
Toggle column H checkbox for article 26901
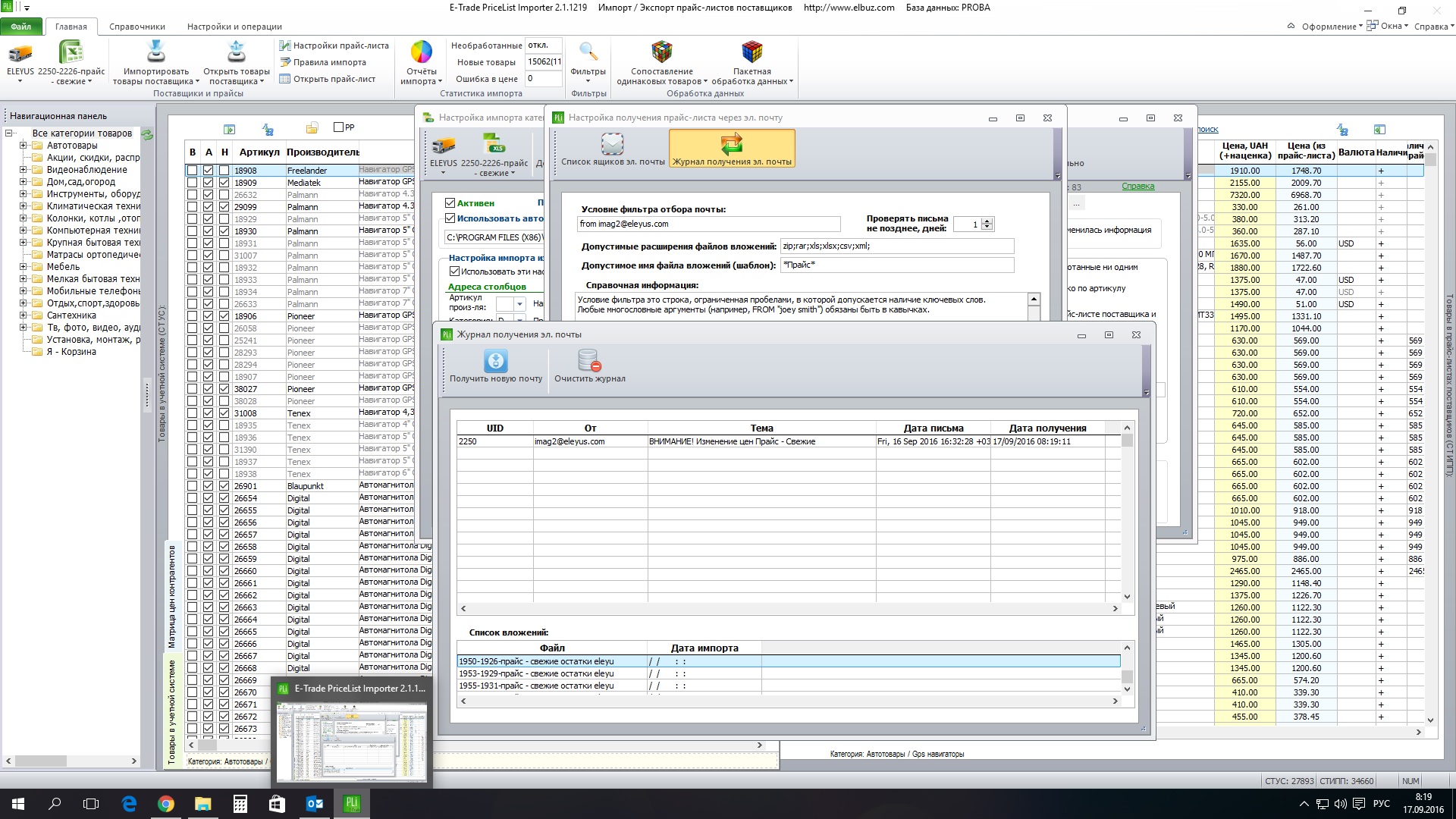pos(224,486)
